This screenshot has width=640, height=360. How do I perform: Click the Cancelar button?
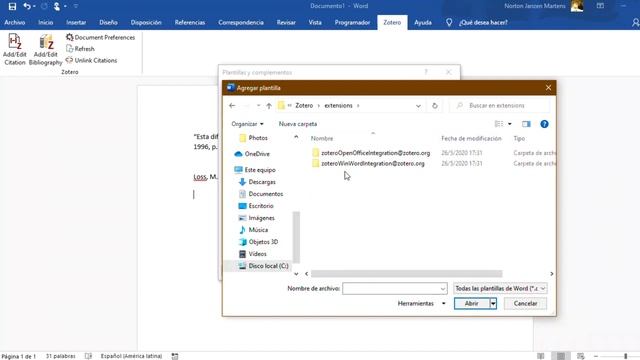coord(525,303)
